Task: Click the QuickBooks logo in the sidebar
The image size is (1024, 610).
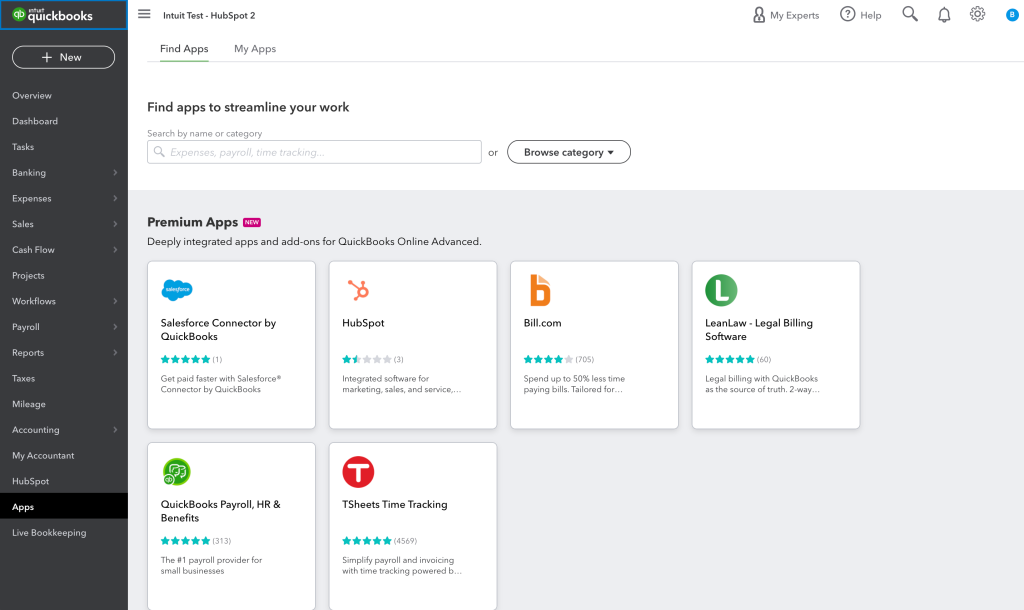Action: [x=53, y=15]
